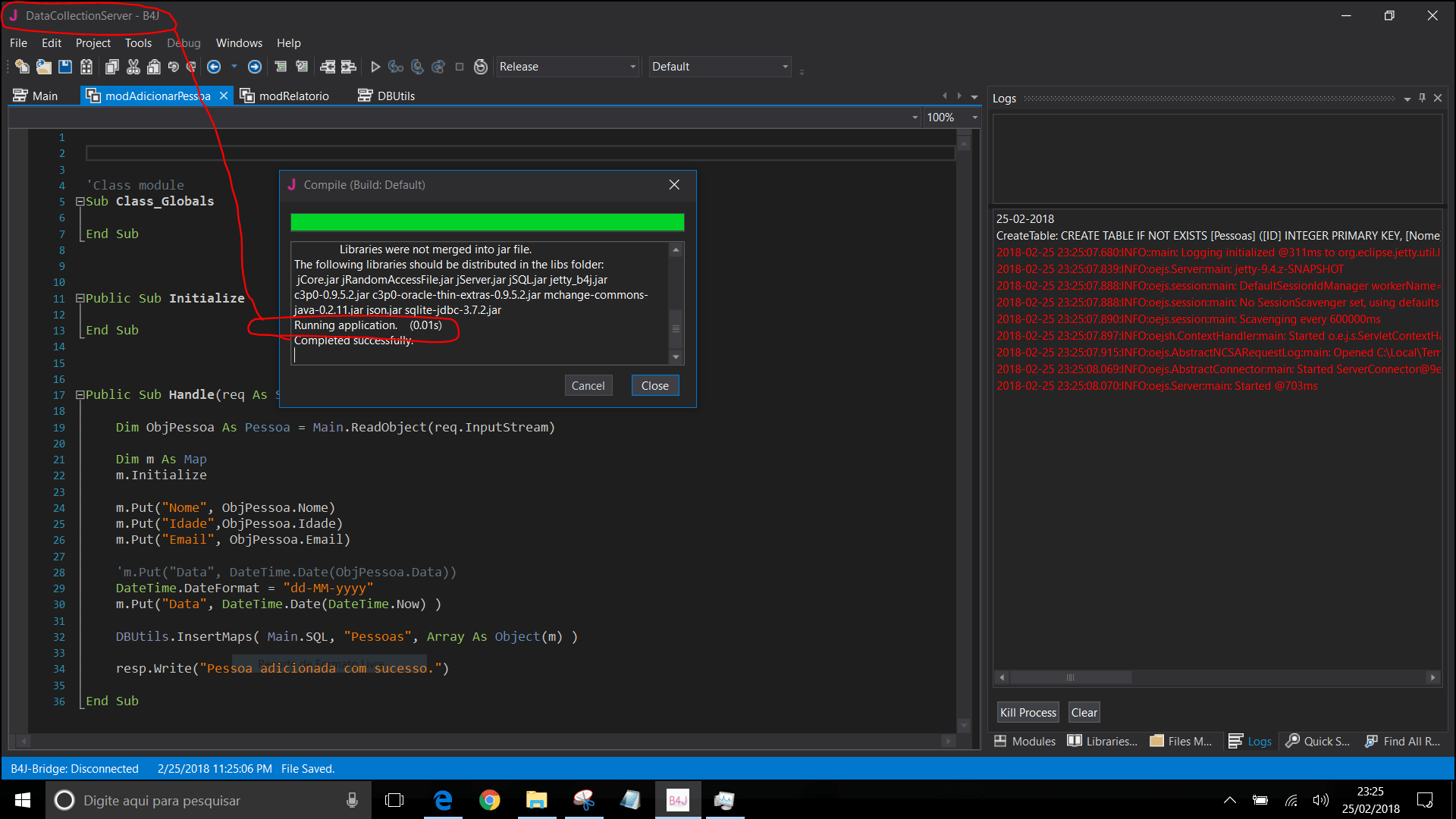Click the Cut scissors icon
This screenshot has height=819, width=1456.
point(133,67)
